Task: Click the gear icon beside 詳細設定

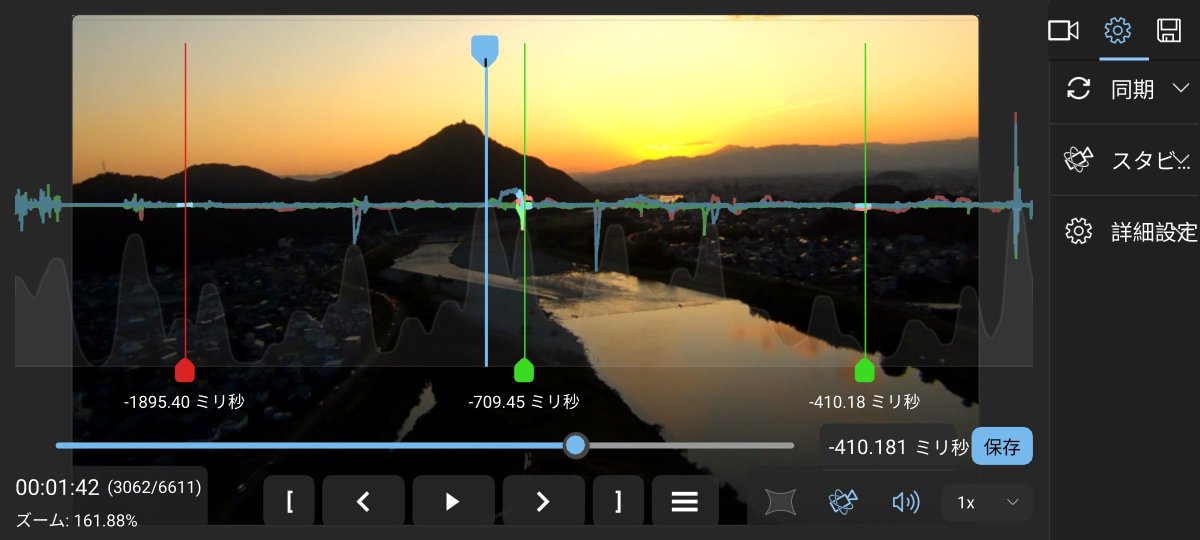Action: coord(1078,232)
